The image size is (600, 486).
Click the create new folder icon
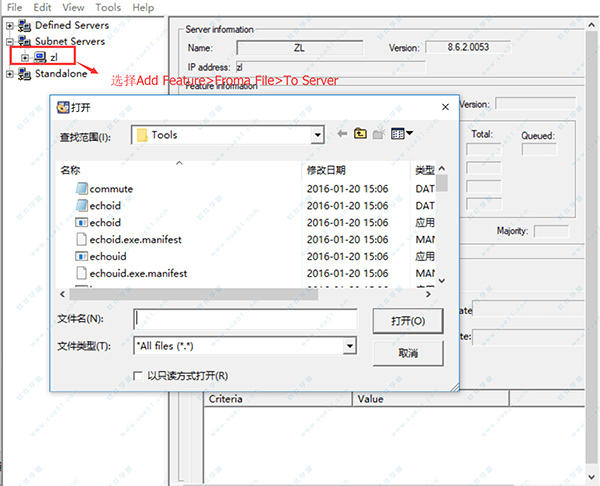click(380, 134)
